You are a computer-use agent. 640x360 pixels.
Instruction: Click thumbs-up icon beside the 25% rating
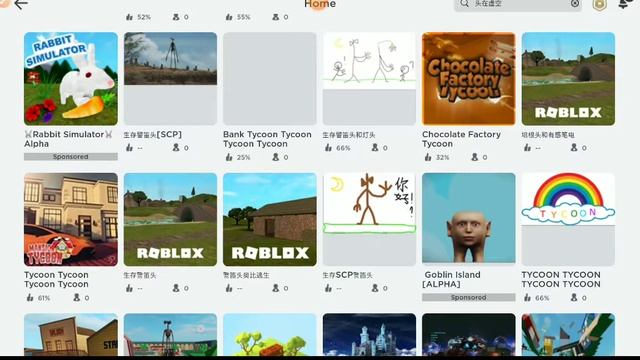tap(229, 157)
